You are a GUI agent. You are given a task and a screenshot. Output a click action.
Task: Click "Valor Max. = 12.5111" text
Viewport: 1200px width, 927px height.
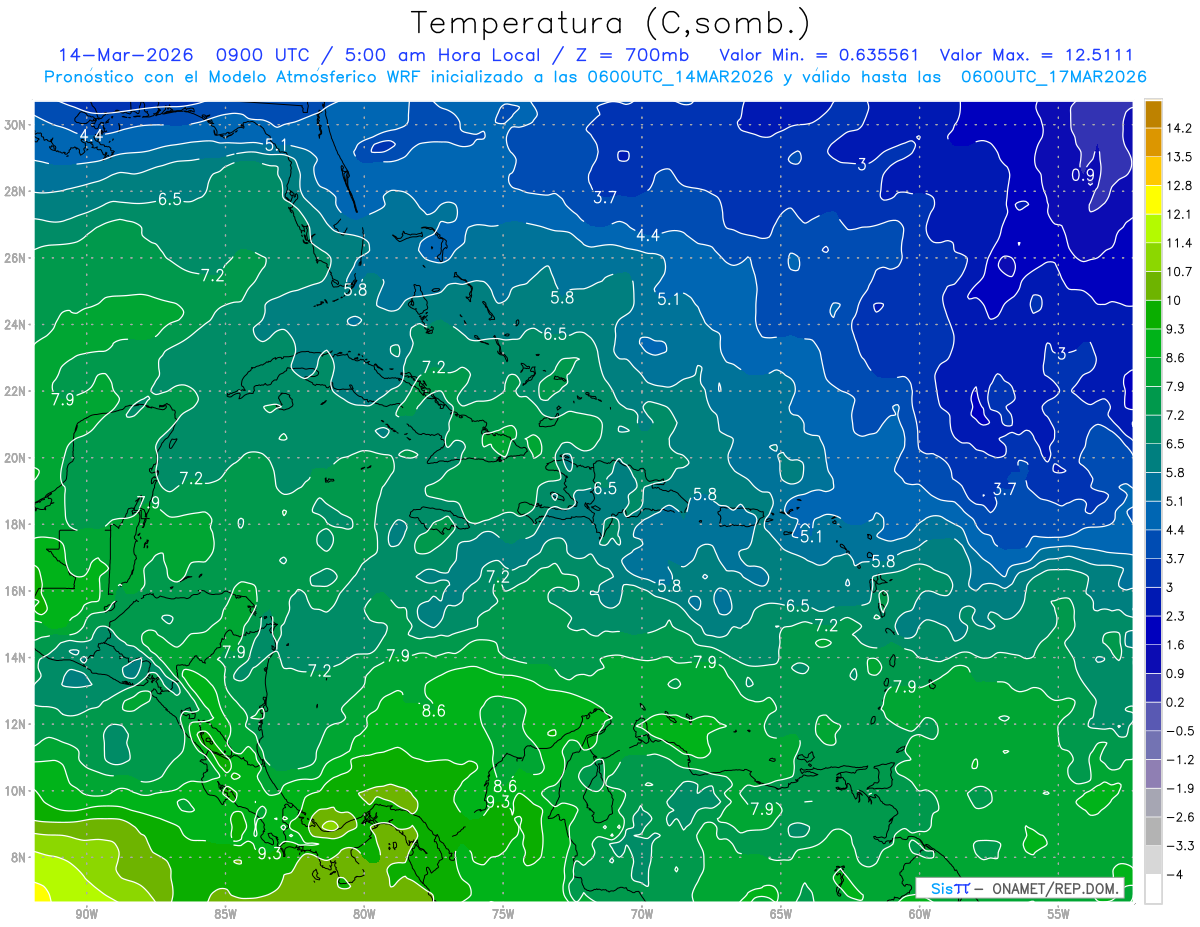[1036, 55]
